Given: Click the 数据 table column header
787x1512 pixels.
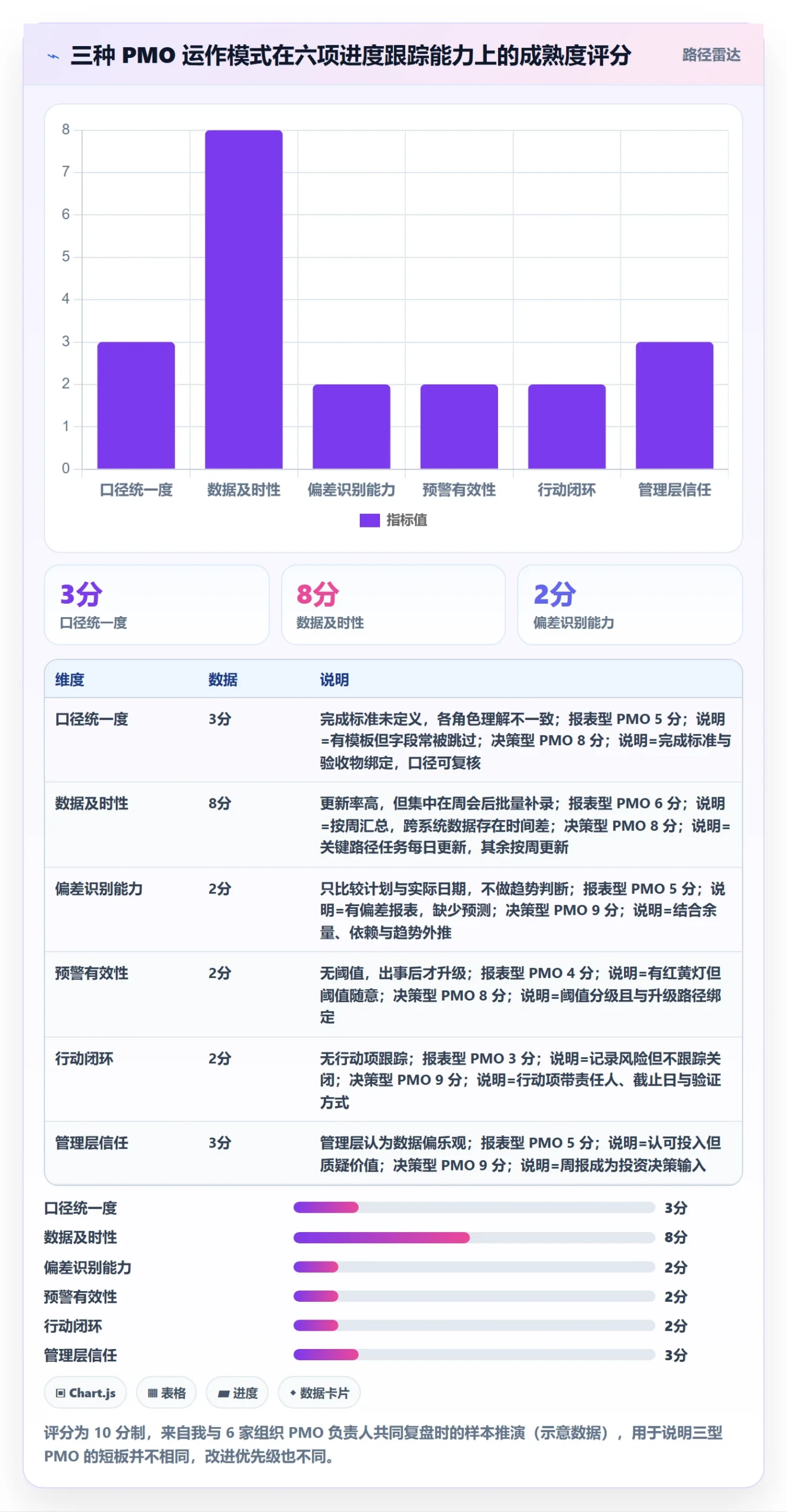Looking at the screenshot, I should coord(223,680).
